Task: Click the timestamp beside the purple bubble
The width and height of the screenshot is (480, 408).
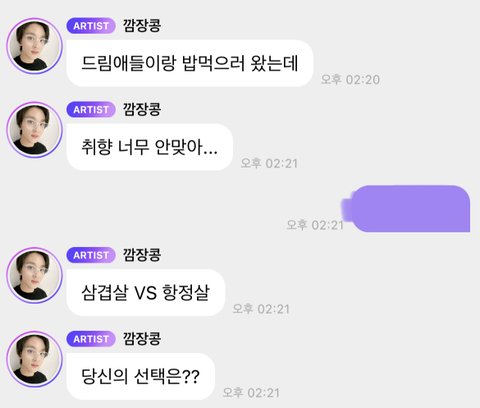Action: [x=315, y=225]
